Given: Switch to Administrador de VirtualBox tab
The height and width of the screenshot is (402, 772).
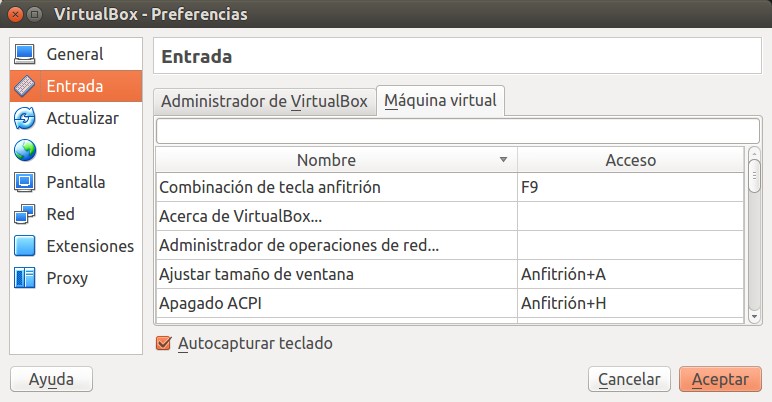Looking at the screenshot, I should pyautogui.click(x=264, y=102).
